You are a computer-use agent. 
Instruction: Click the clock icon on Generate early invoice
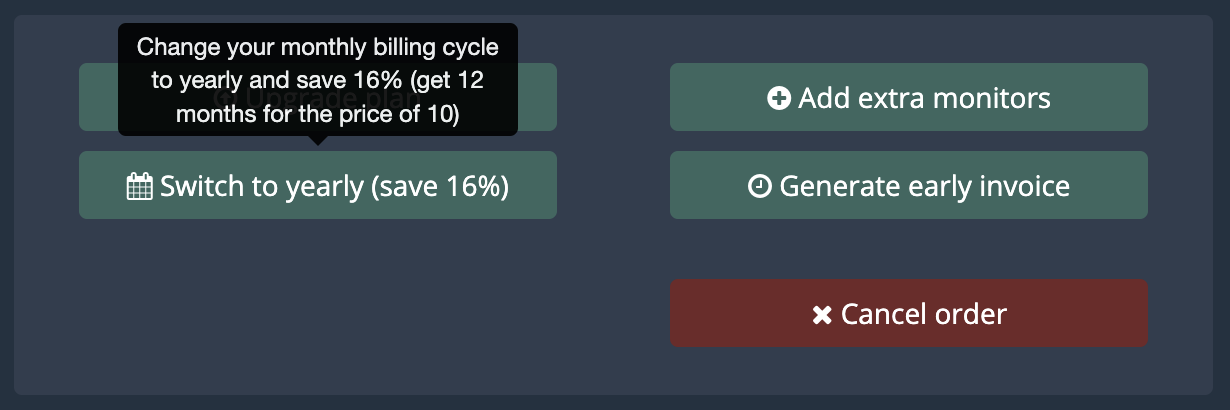tap(760, 186)
